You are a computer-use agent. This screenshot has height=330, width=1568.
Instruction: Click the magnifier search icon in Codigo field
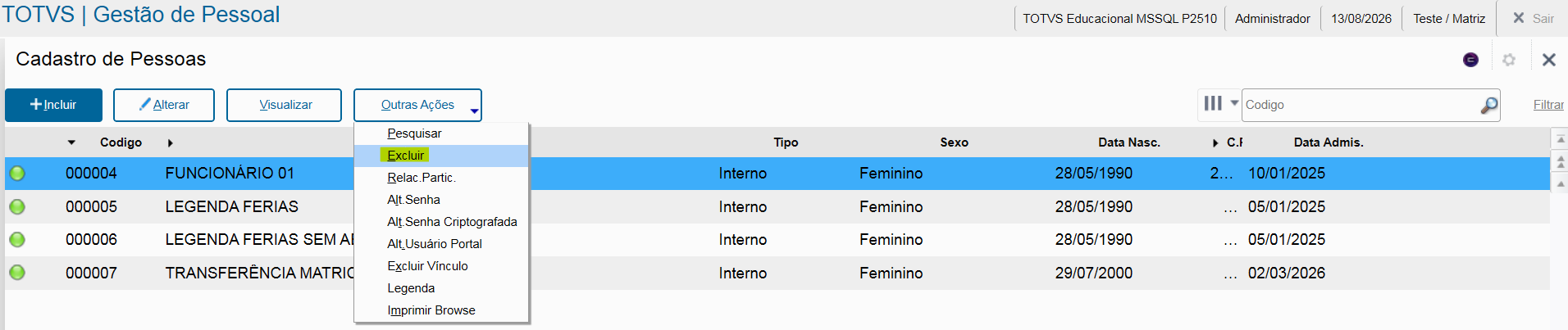[1489, 105]
